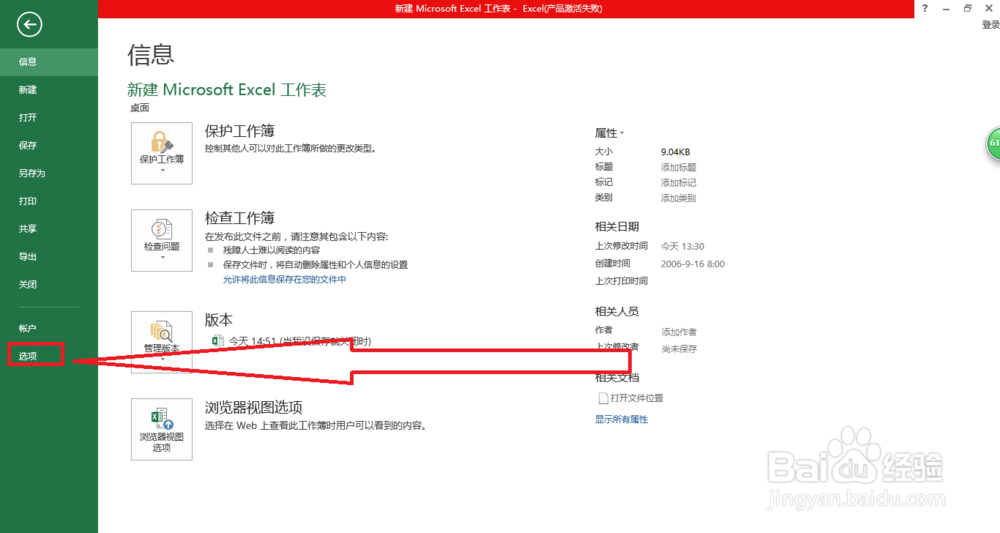Open the 信息 tab in sidebar

[x=49, y=62]
